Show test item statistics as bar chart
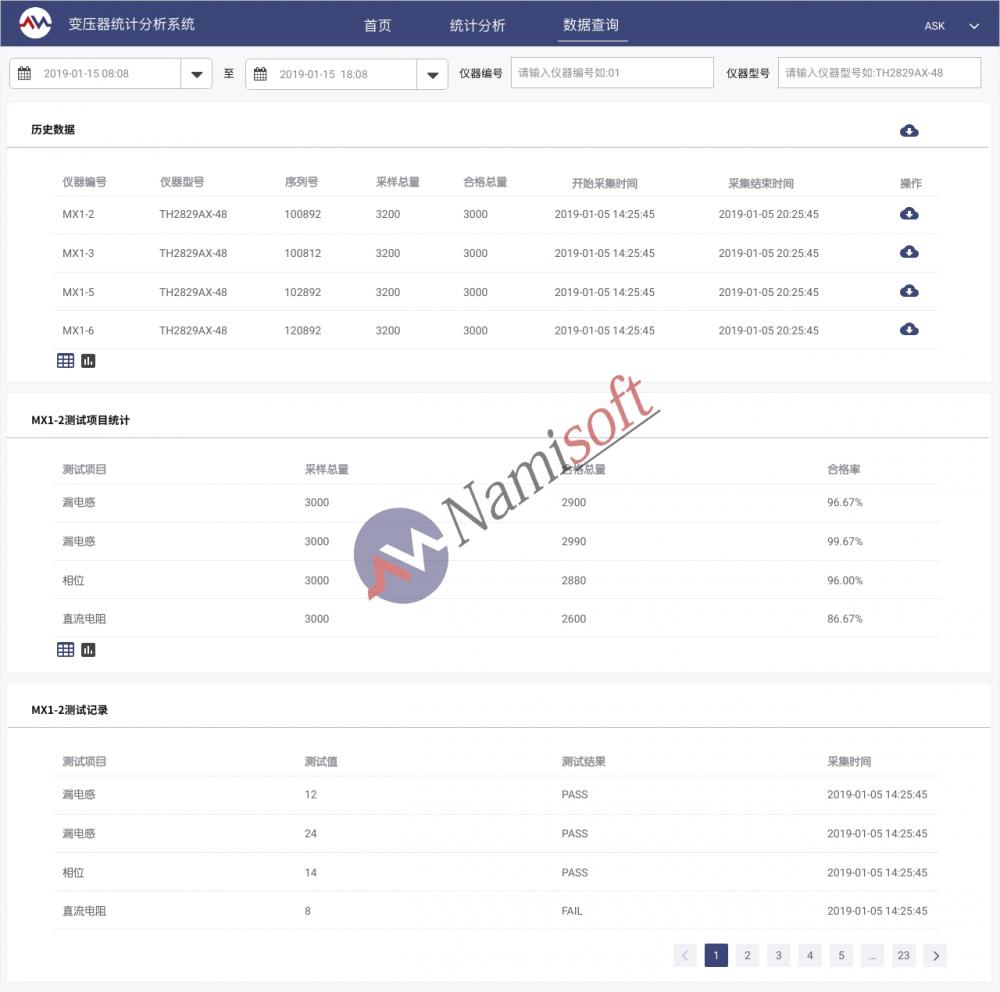This screenshot has height=992, width=1000. (88, 650)
